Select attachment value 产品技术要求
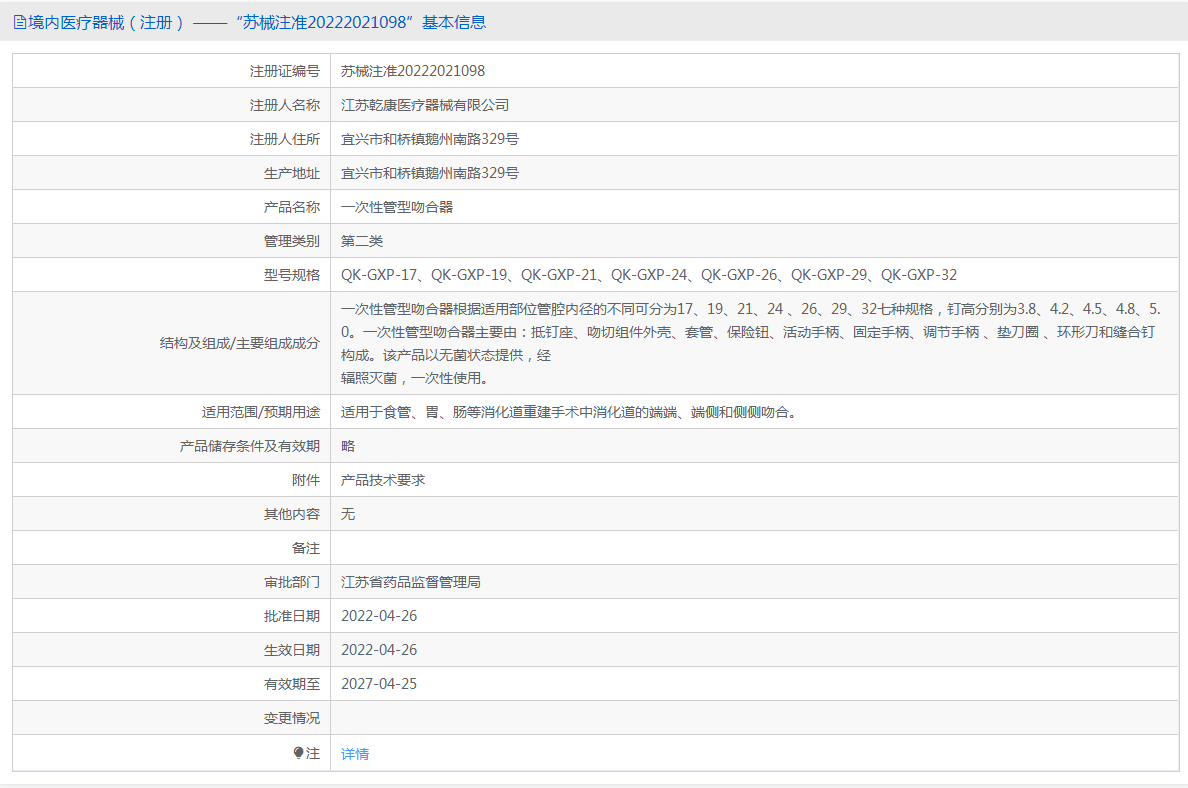 [x=383, y=480]
